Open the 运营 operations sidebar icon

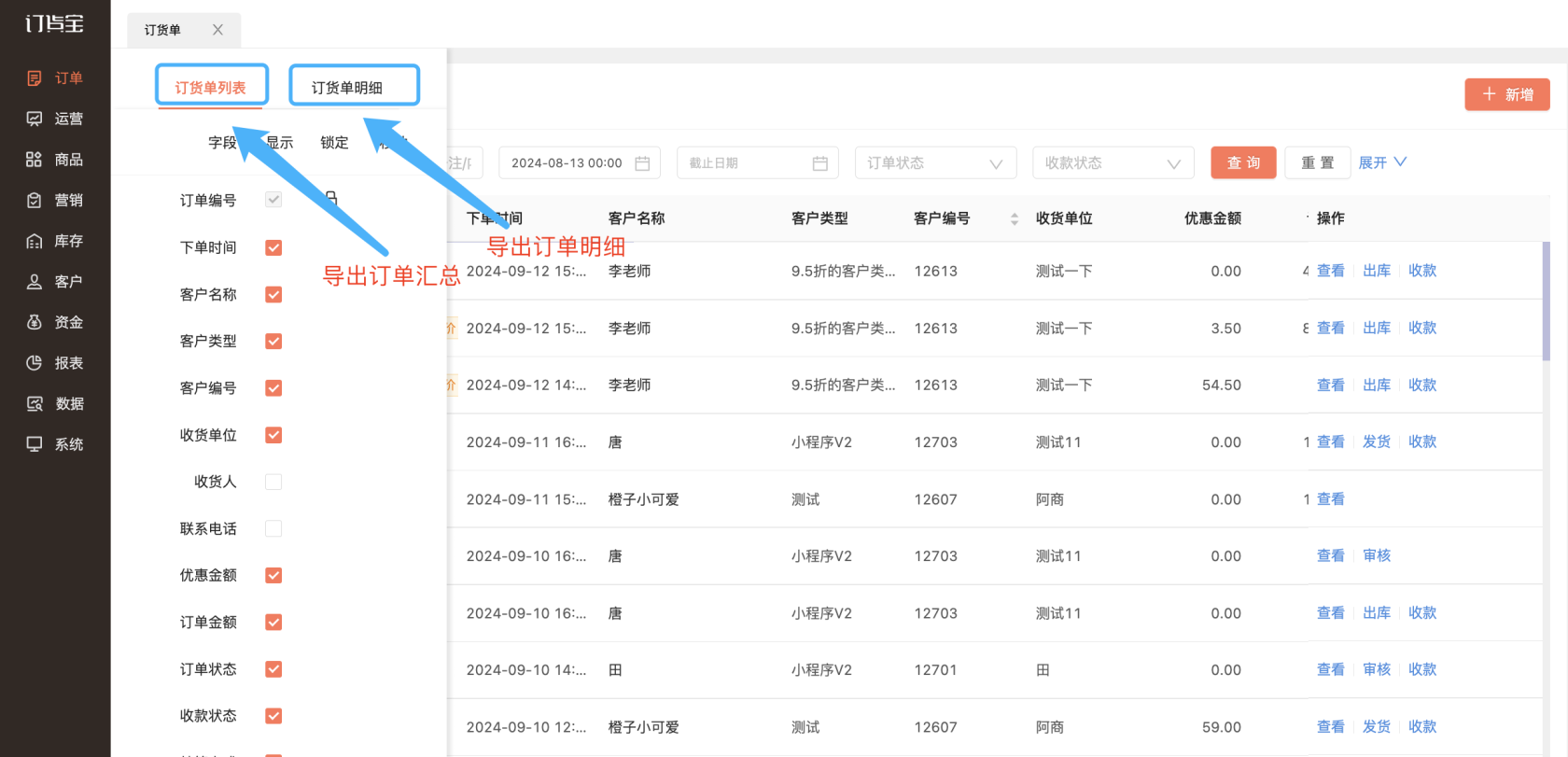pos(35,119)
